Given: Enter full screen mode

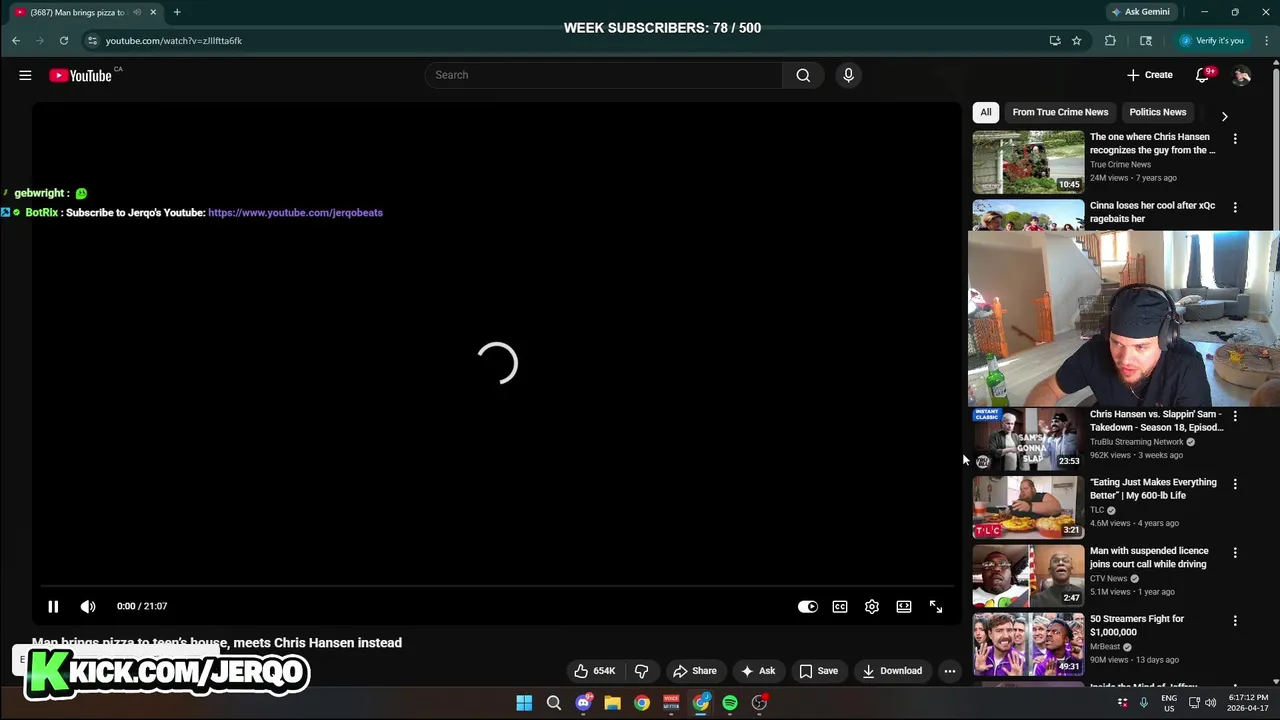Looking at the screenshot, I should (936, 606).
